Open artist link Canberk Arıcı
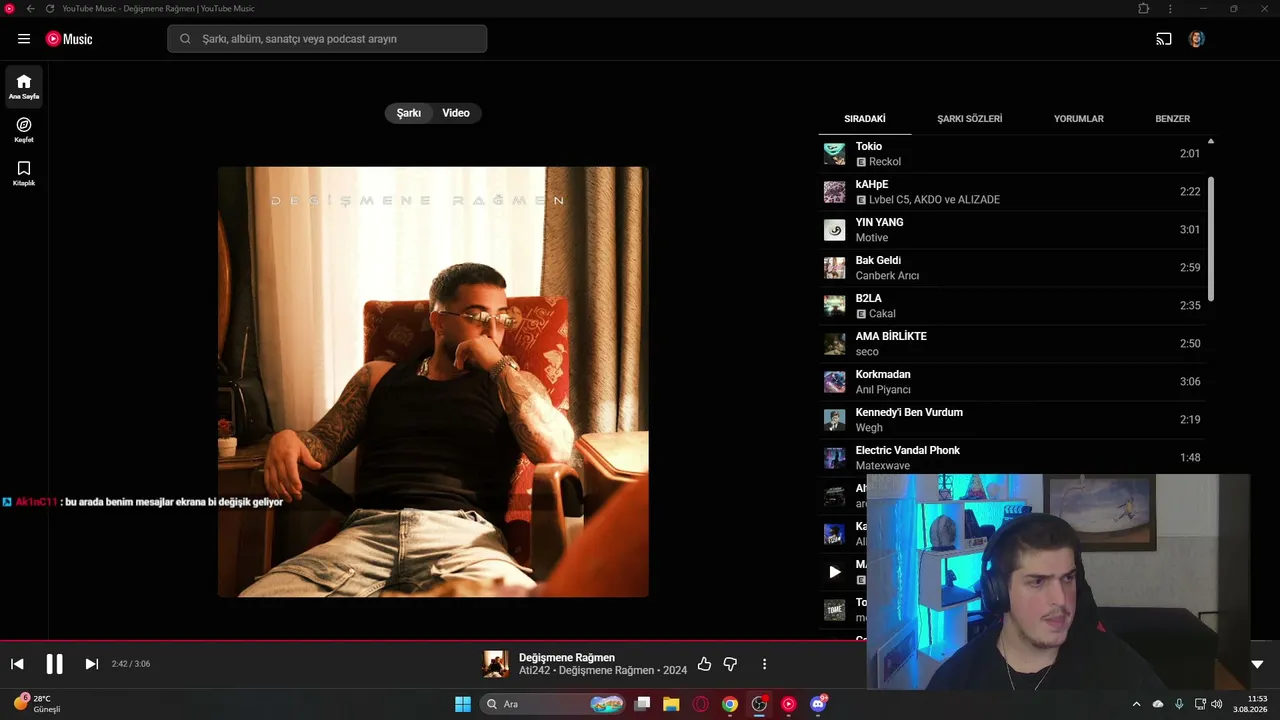Image resolution: width=1280 pixels, height=720 pixels. click(887, 276)
